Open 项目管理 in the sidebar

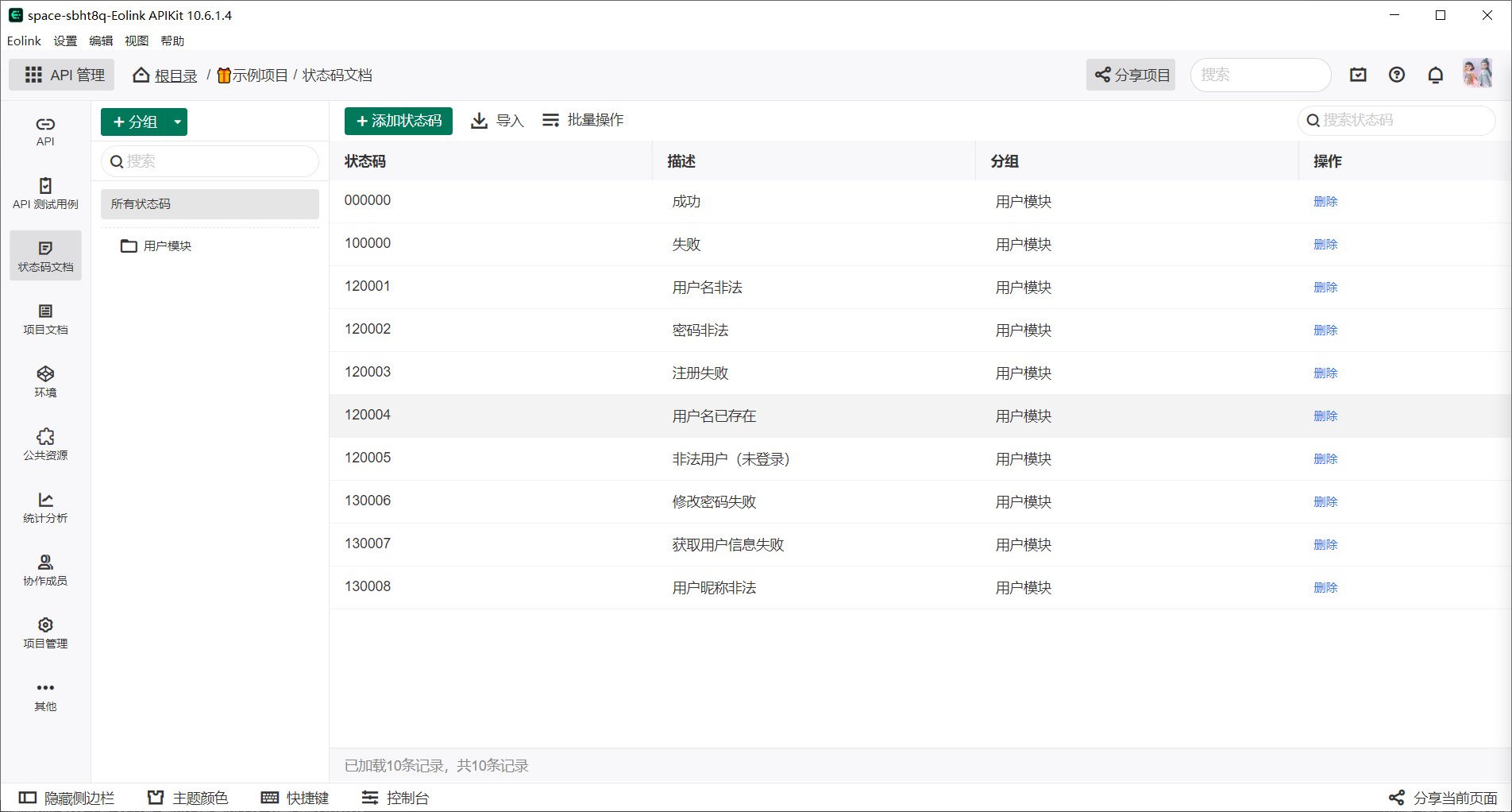45,633
